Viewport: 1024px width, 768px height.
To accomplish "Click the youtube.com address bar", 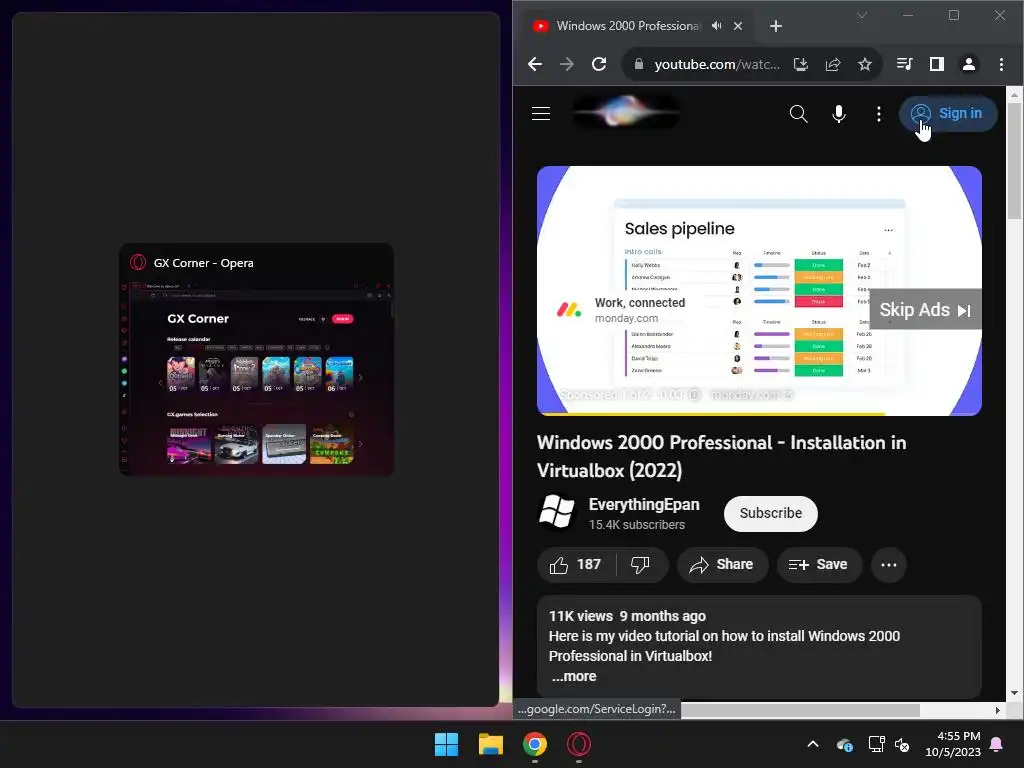I will pyautogui.click(x=717, y=64).
